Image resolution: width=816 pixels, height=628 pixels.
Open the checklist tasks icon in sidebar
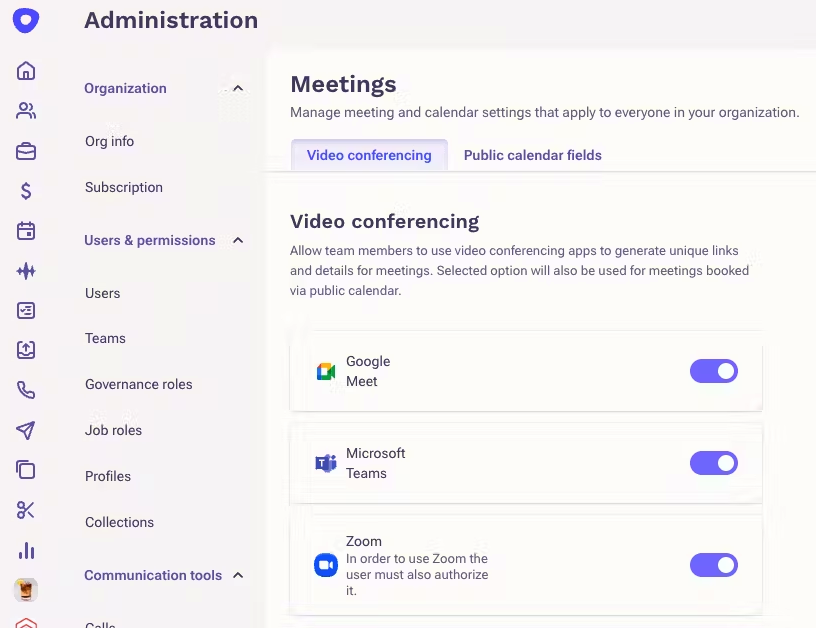click(x=26, y=311)
